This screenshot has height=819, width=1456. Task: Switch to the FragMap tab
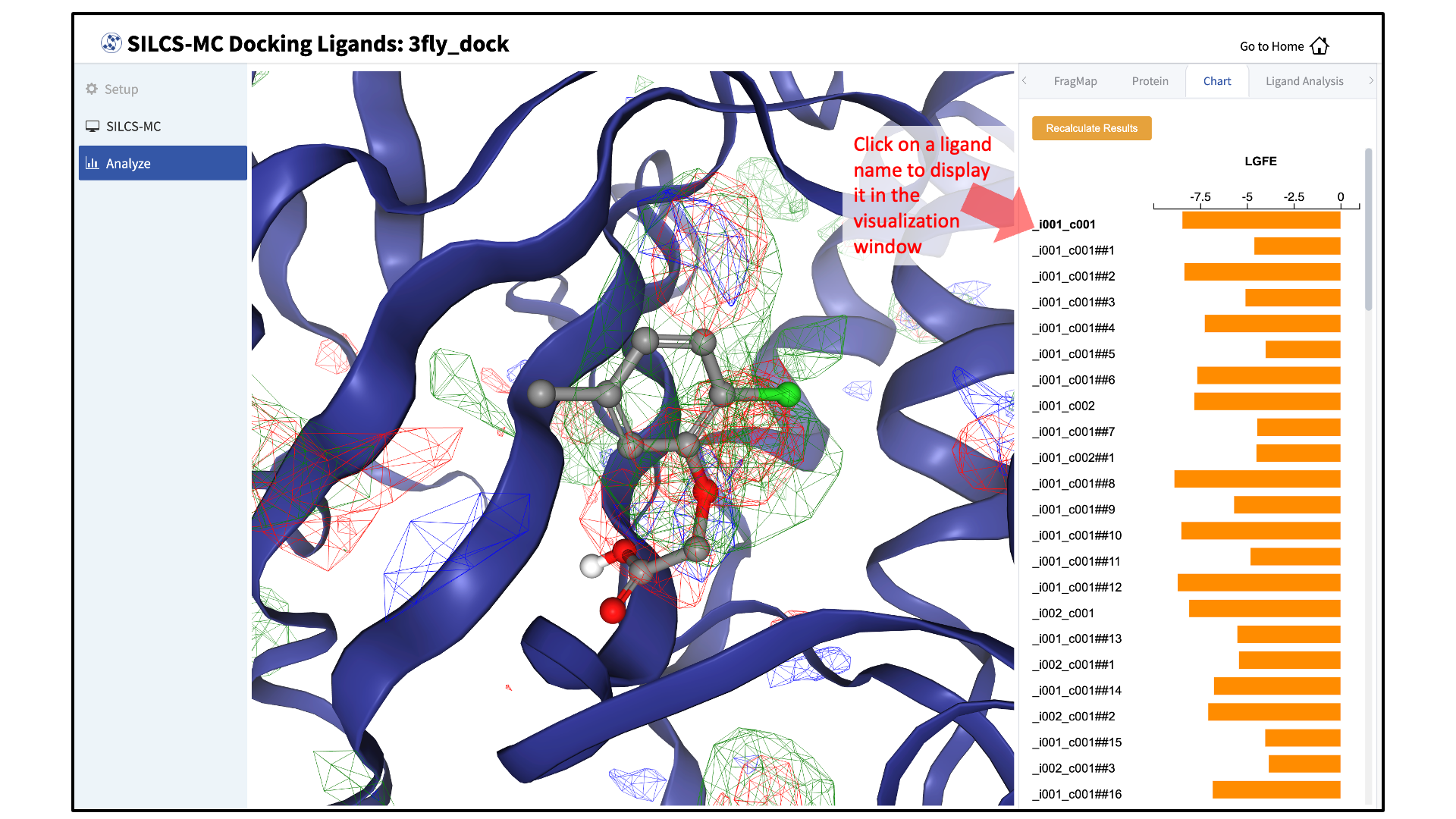point(1075,81)
